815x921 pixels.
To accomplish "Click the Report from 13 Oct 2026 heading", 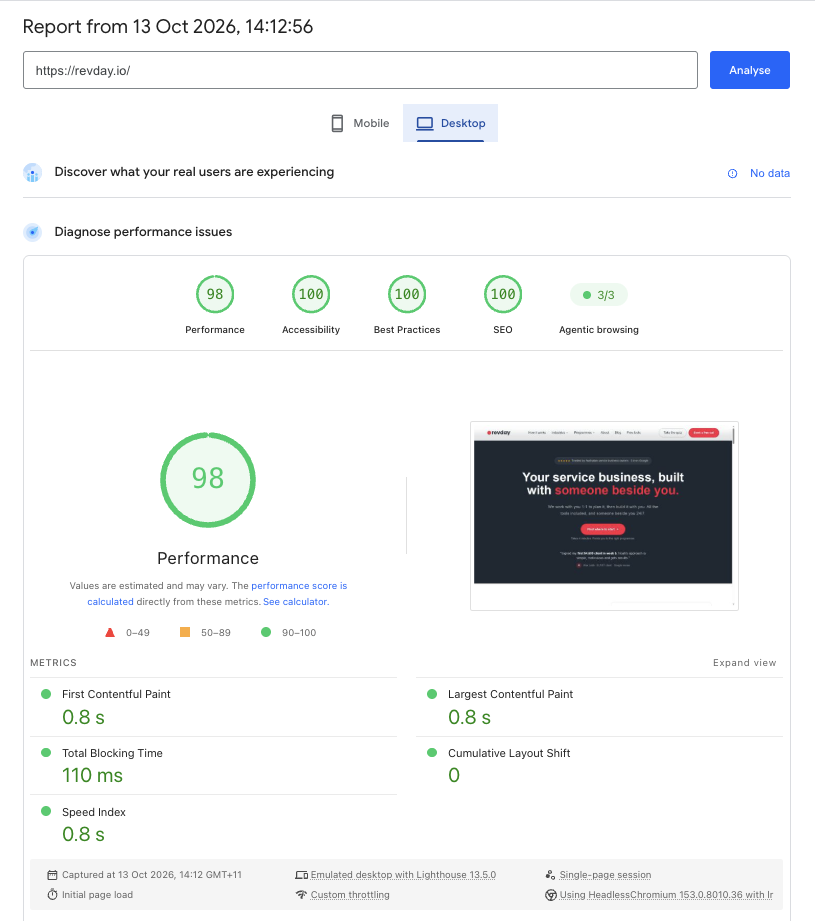I will click(x=167, y=26).
